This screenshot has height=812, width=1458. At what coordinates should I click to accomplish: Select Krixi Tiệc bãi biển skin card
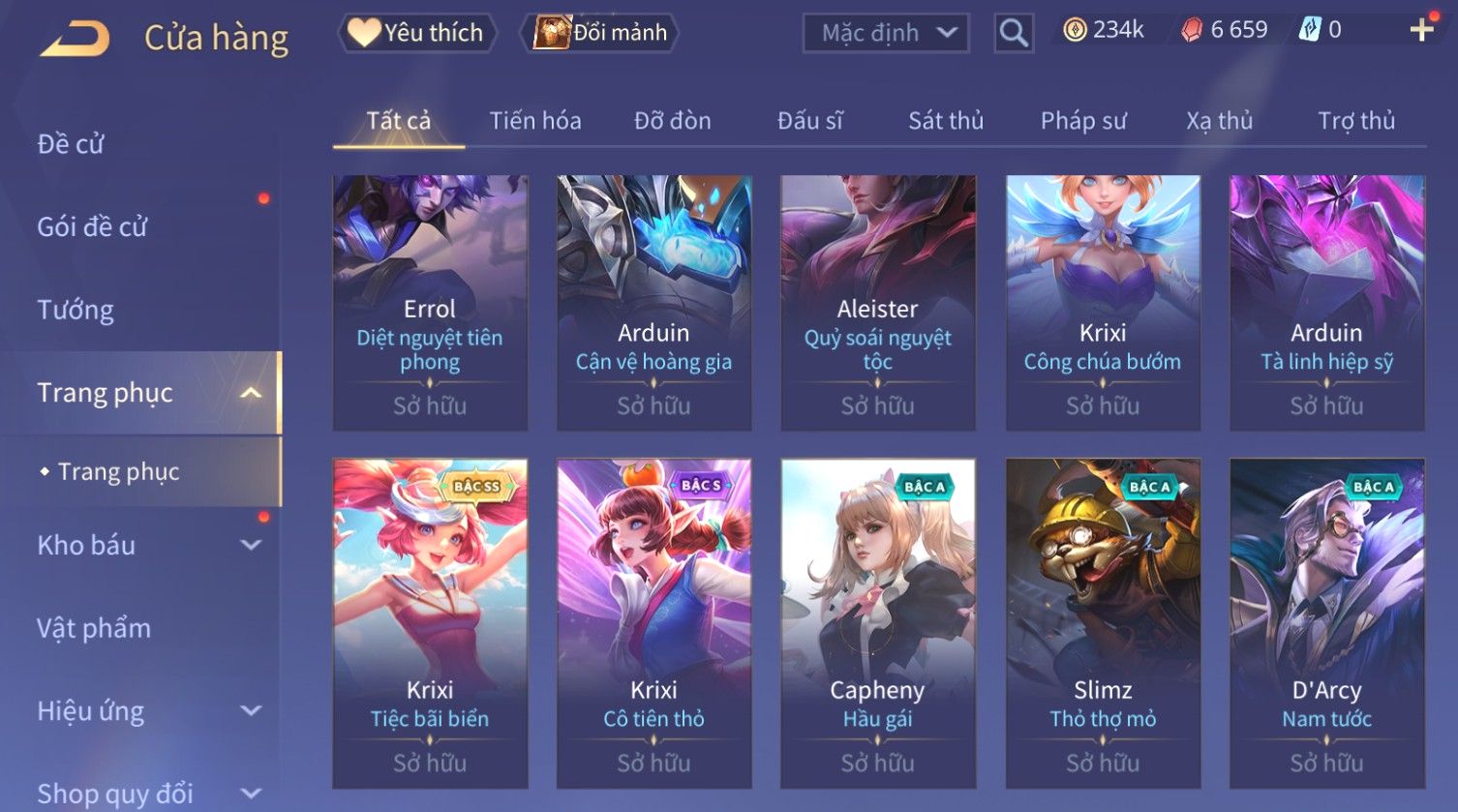[x=430, y=622]
